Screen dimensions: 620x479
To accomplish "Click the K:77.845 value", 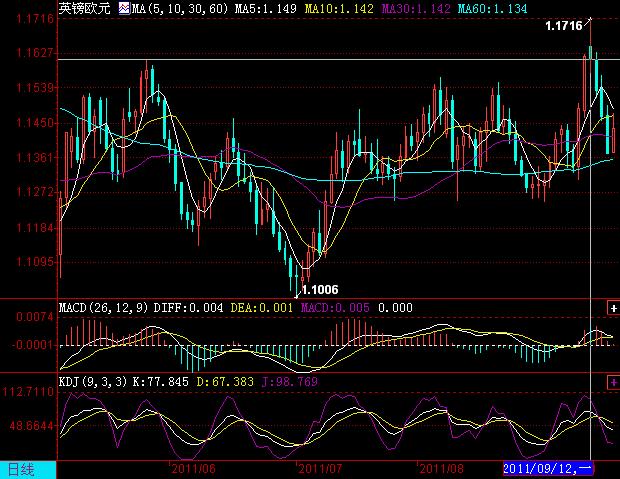I will [x=161, y=382].
